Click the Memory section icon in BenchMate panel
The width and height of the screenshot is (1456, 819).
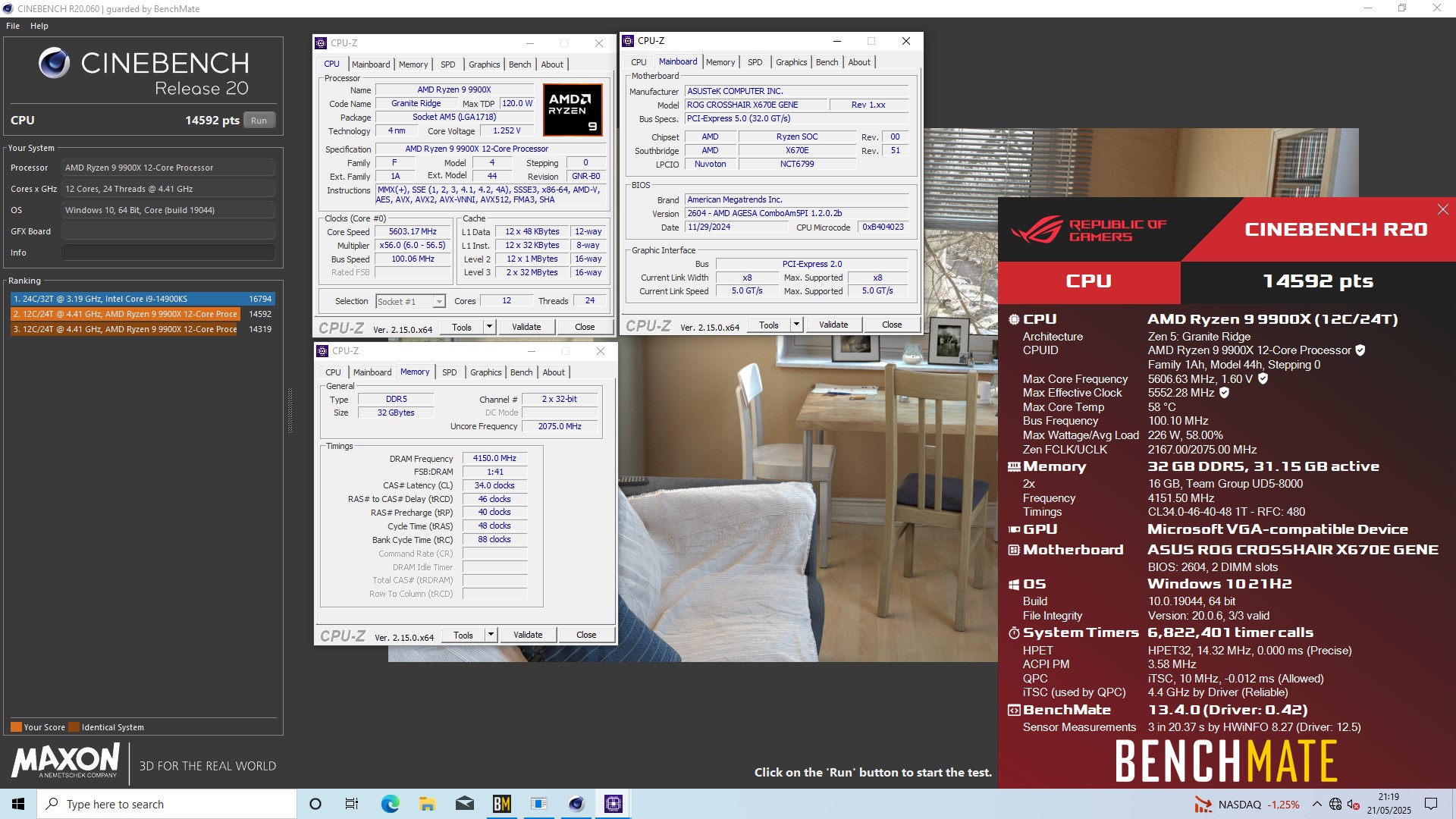point(1014,467)
